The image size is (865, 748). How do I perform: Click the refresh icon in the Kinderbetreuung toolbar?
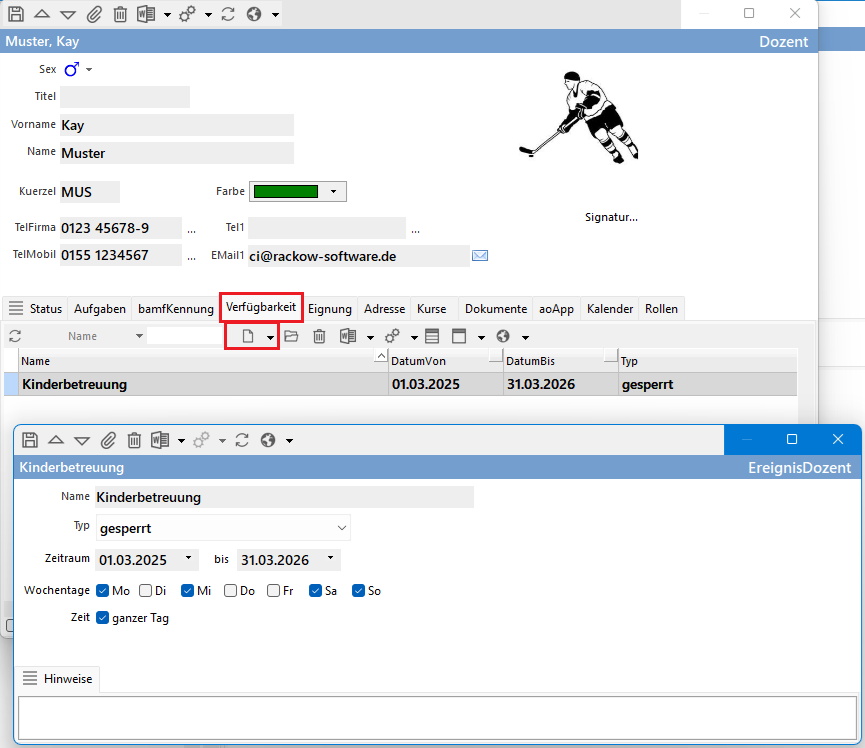click(x=241, y=440)
